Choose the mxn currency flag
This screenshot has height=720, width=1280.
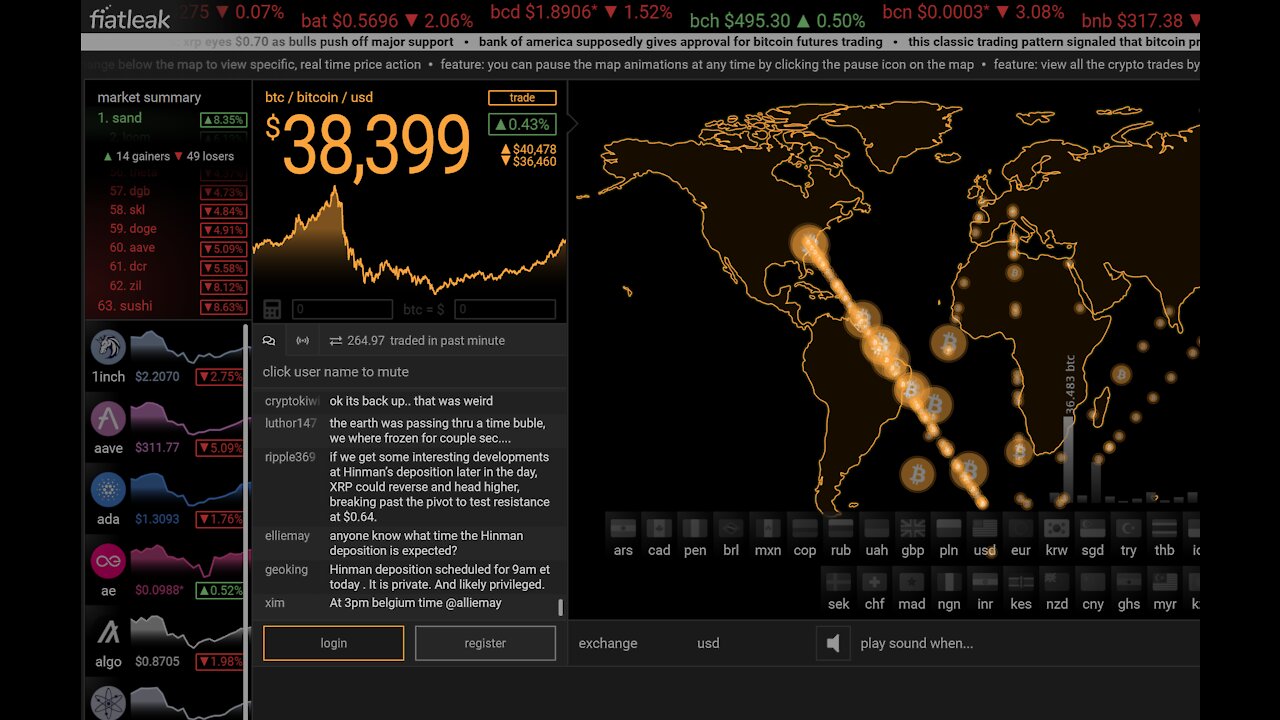[x=767, y=528]
